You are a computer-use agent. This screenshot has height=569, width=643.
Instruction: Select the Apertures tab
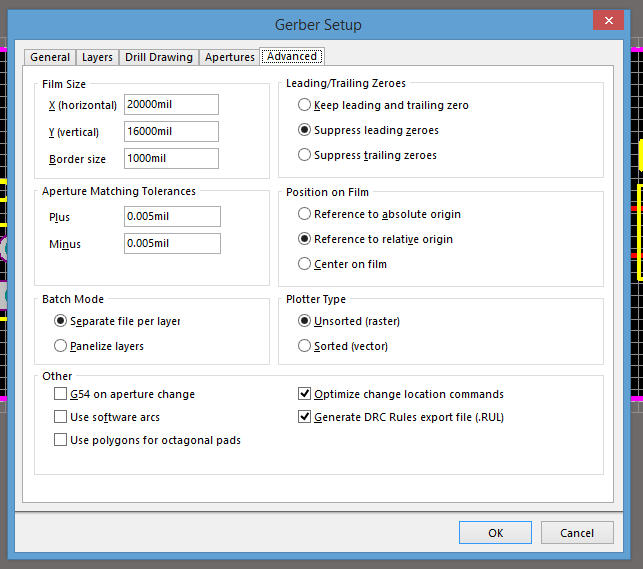(229, 57)
